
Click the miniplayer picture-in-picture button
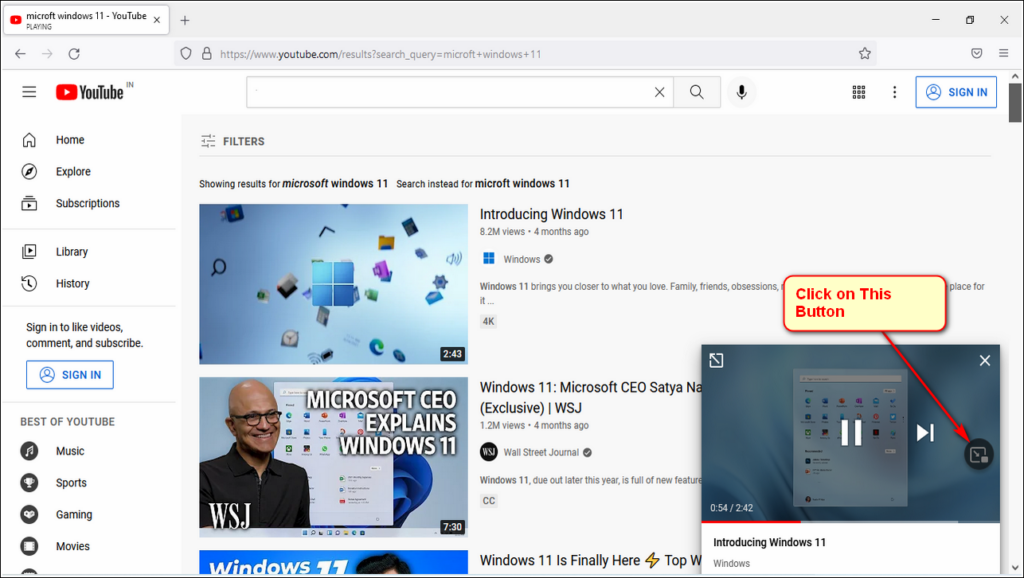coord(978,455)
